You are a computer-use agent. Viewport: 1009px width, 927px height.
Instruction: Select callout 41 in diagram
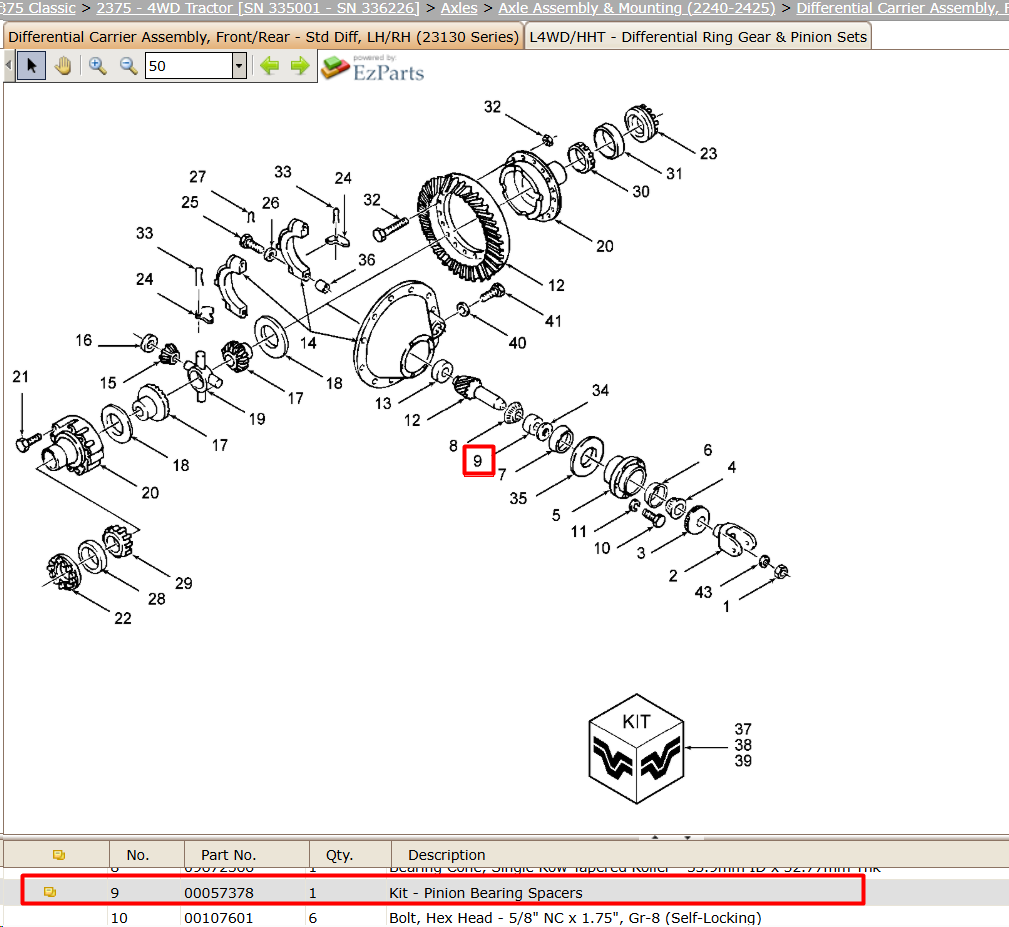[553, 321]
